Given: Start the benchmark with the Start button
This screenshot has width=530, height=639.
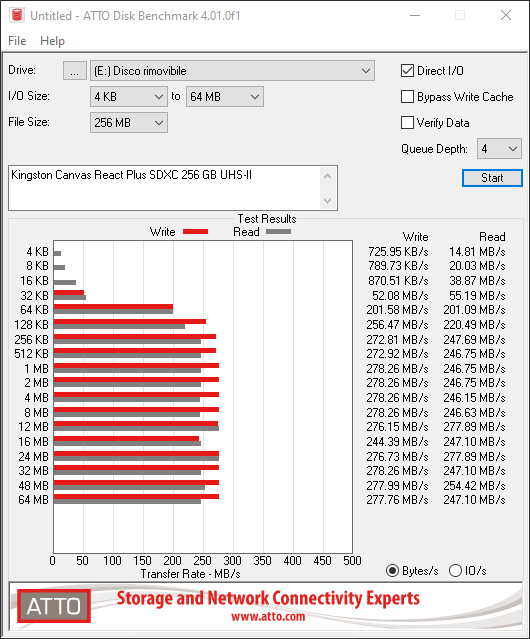Looking at the screenshot, I should click(492, 178).
